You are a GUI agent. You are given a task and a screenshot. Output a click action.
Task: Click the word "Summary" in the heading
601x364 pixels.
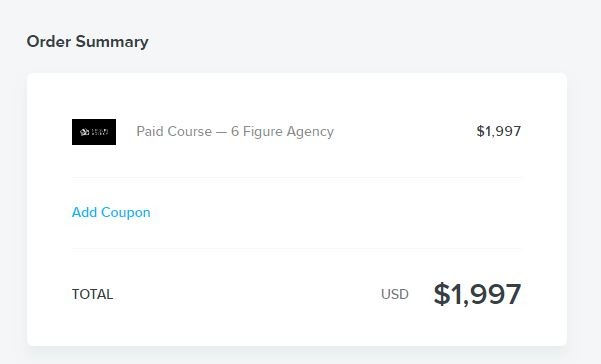(x=112, y=42)
